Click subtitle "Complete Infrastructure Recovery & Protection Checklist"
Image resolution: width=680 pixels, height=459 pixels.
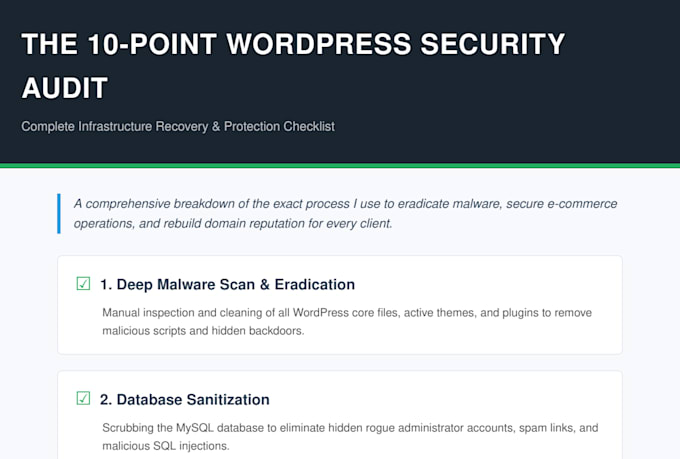[178, 126]
